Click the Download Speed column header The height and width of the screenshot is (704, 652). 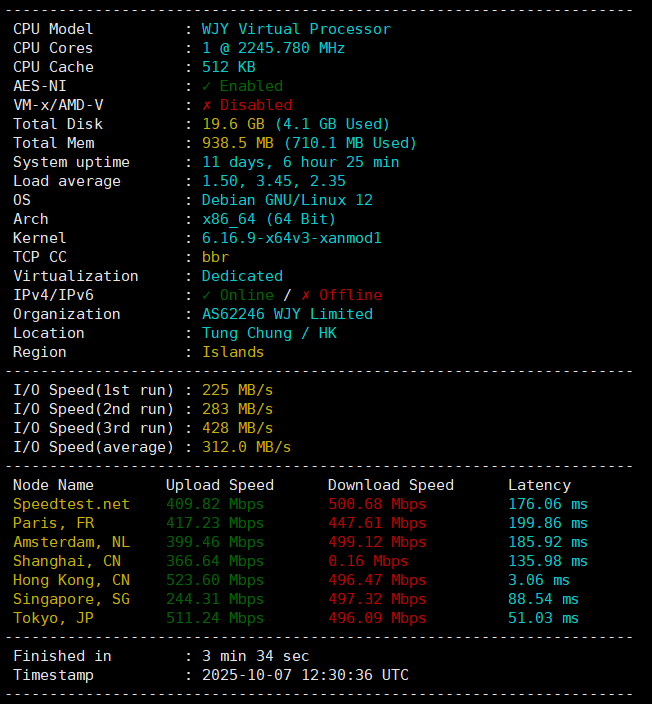pos(390,485)
